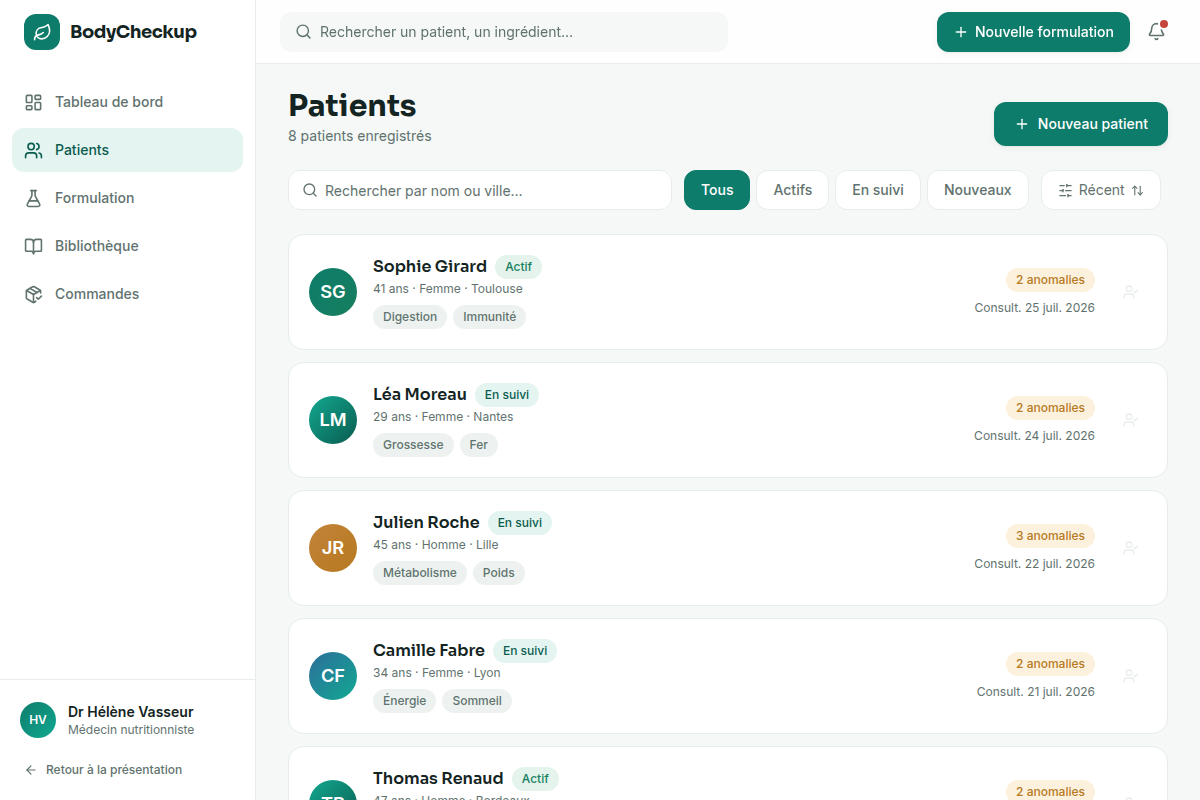
Task: Click the back arrow beside Retour à la présentation
Action: [31, 770]
